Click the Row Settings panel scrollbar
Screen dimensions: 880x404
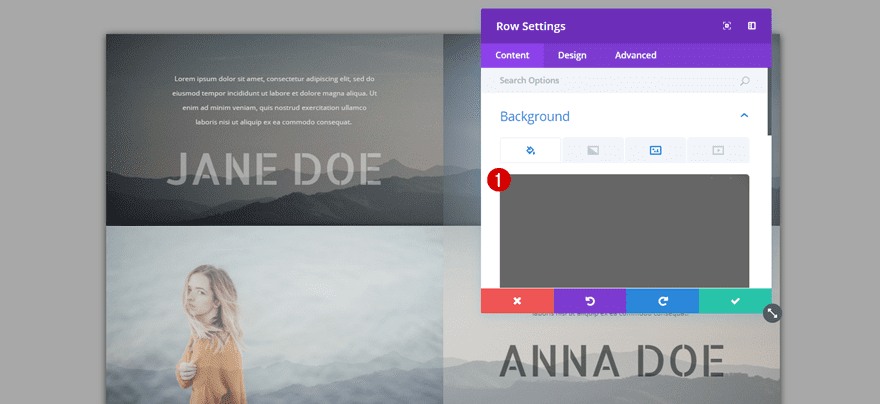769,101
